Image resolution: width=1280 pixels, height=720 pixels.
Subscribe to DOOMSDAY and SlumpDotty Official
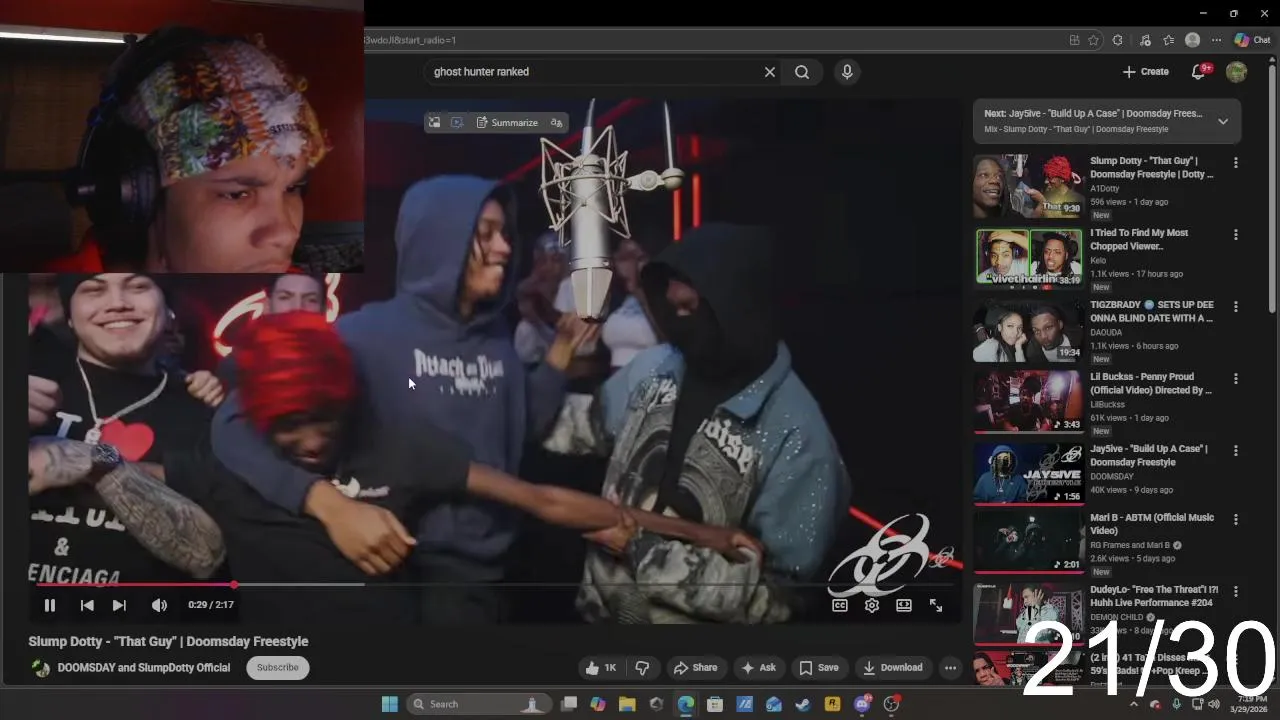pos(278,668)
